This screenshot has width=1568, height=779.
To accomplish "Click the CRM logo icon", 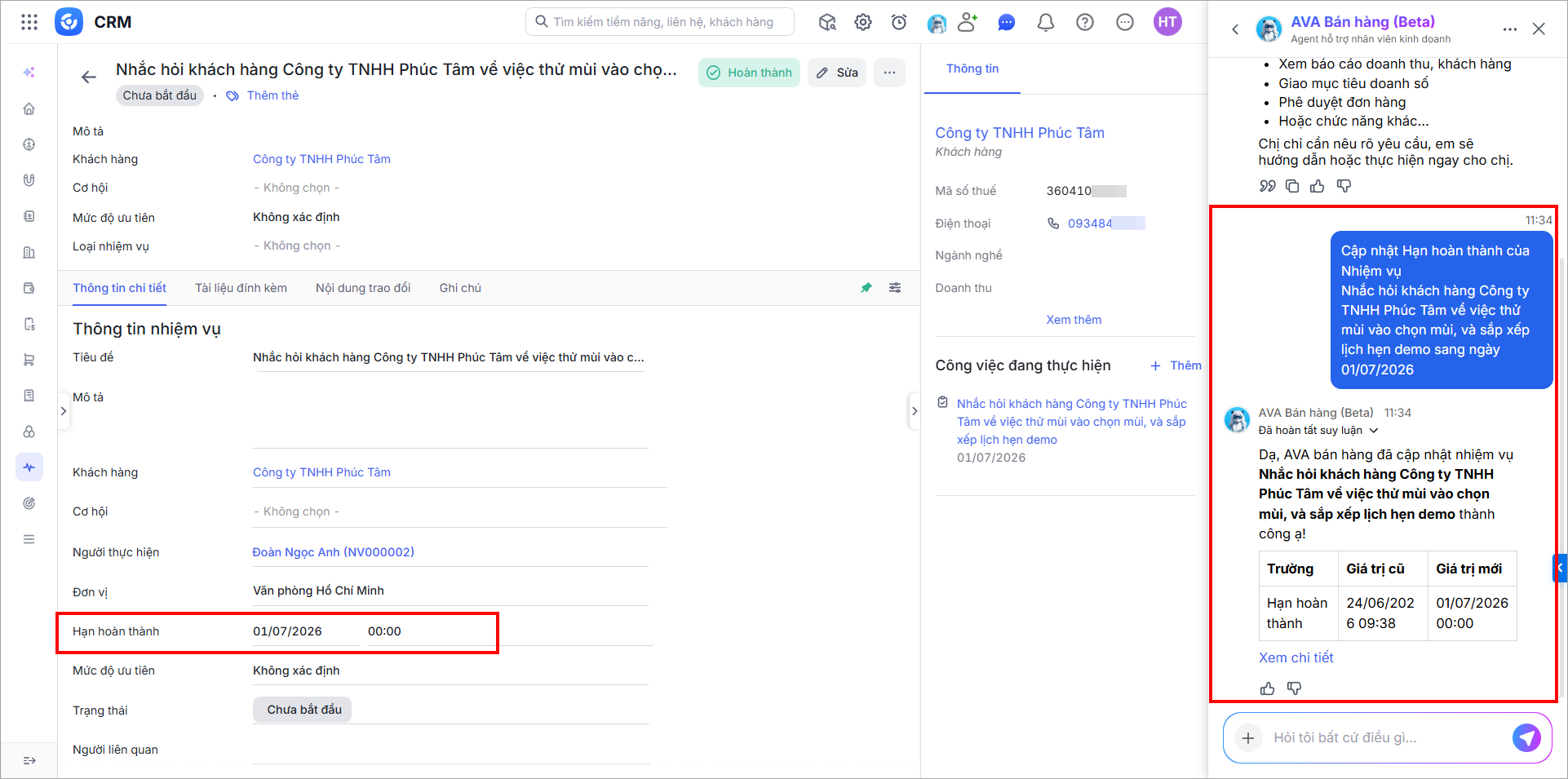I will (x=69, y=22).
